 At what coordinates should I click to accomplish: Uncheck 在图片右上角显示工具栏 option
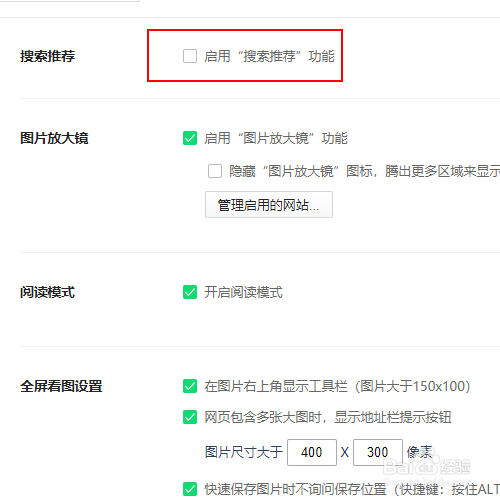point(190,386)
